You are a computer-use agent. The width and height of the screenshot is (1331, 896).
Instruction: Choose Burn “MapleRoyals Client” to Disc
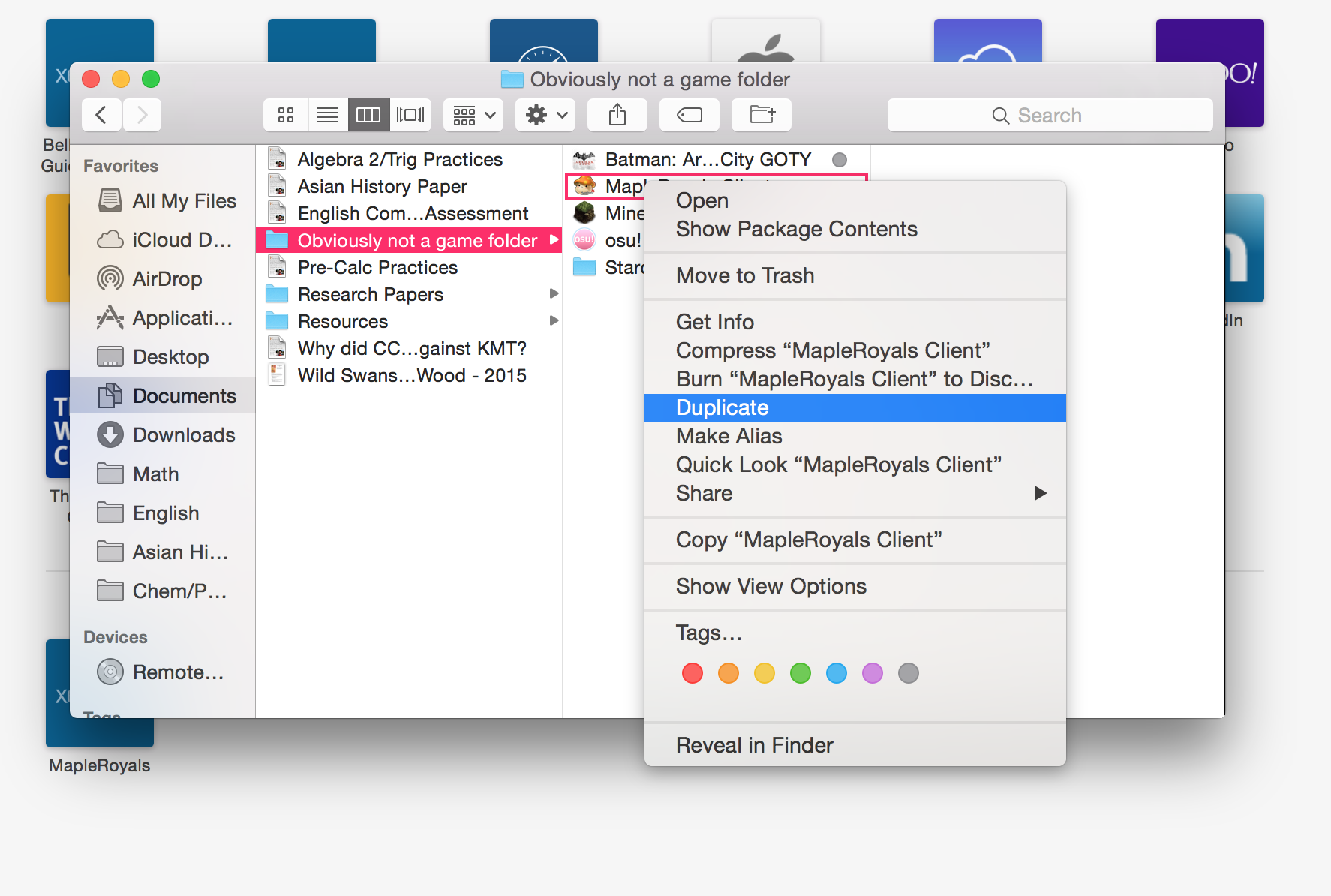tap(855, 379)
